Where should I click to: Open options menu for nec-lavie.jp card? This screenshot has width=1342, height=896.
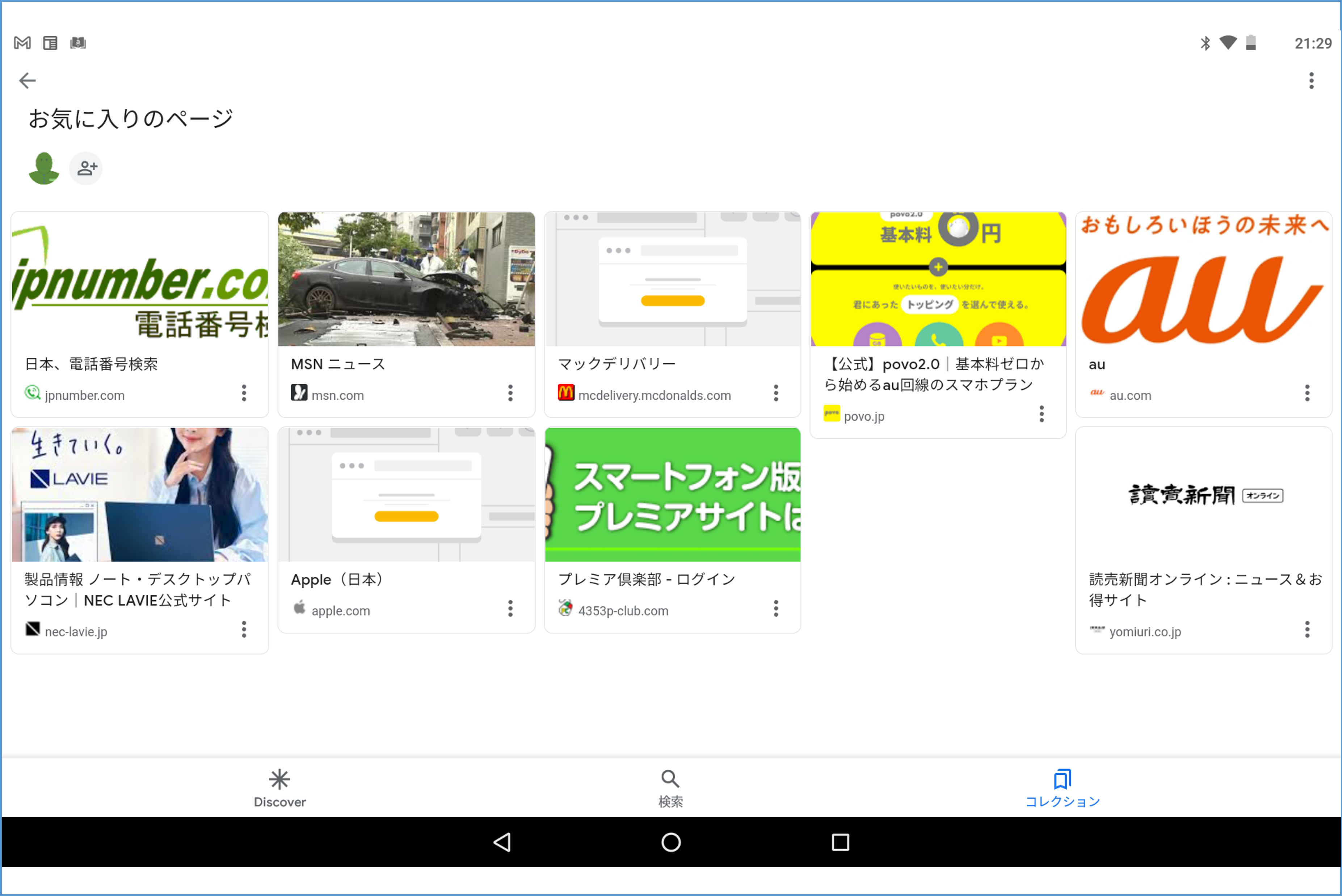(244, 630)
